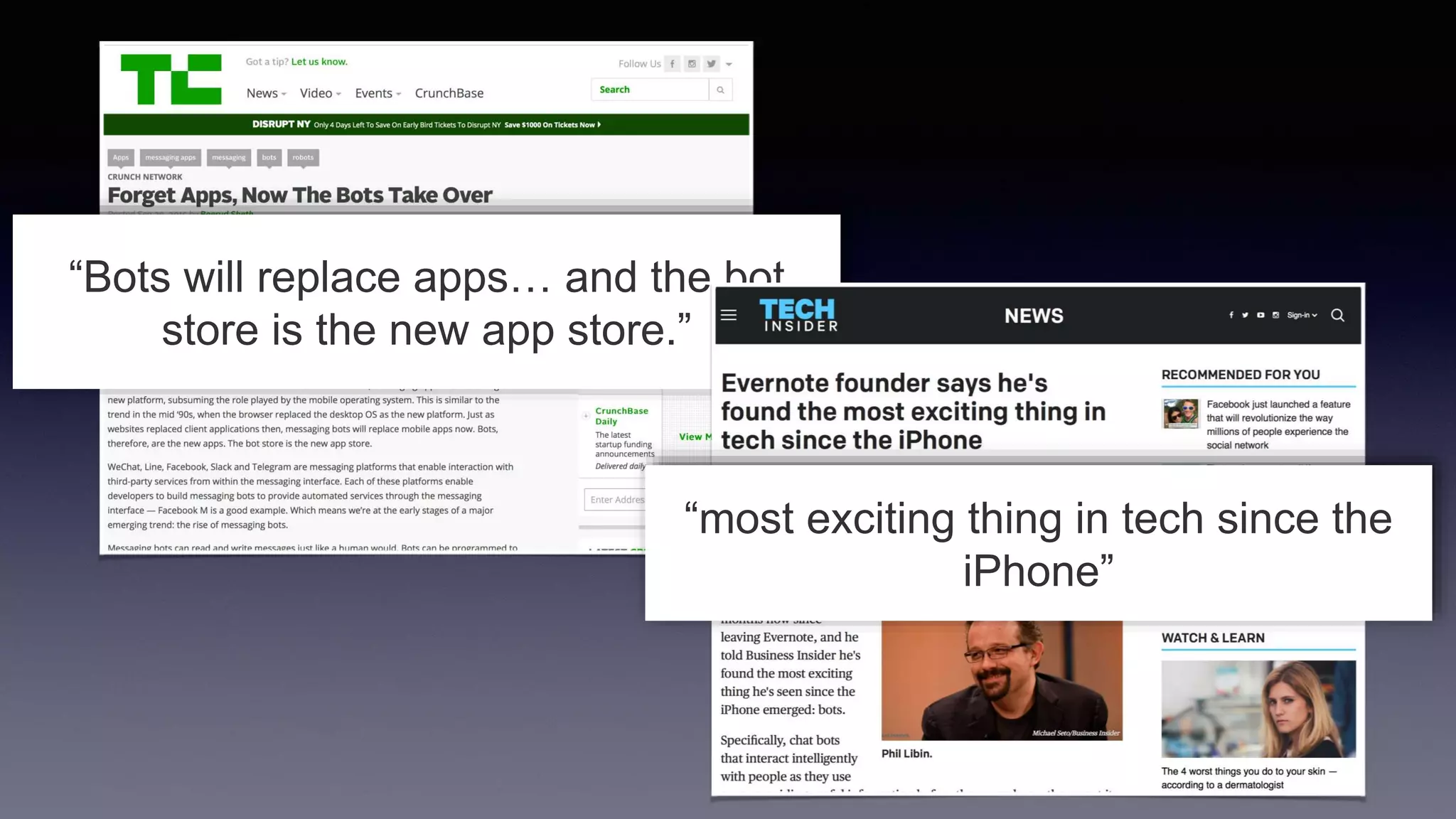1456x819 pixels.
Task: Open the Video dropdown on TechCrunch
Action: tap(320, 93)
